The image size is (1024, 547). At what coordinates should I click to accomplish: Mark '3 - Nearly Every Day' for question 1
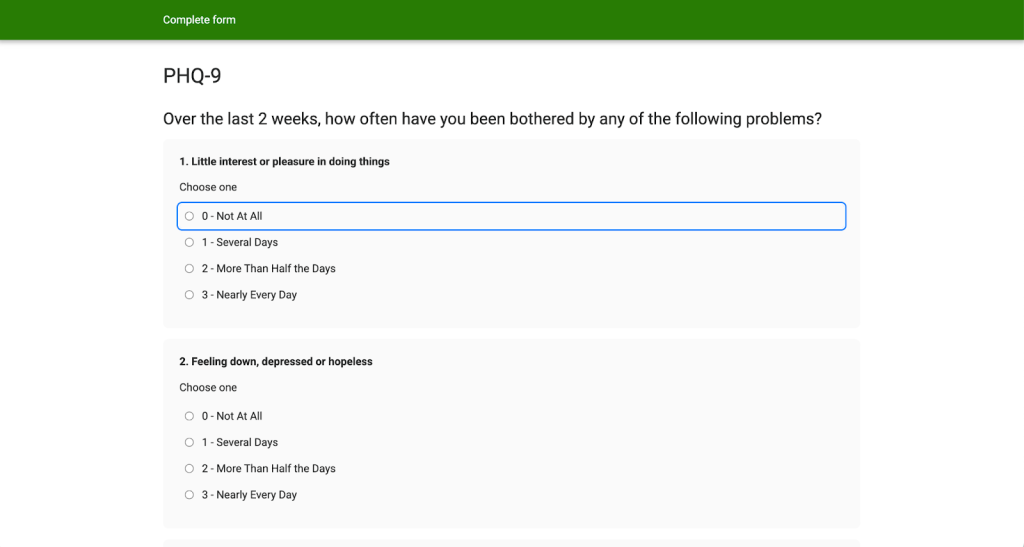189,295
